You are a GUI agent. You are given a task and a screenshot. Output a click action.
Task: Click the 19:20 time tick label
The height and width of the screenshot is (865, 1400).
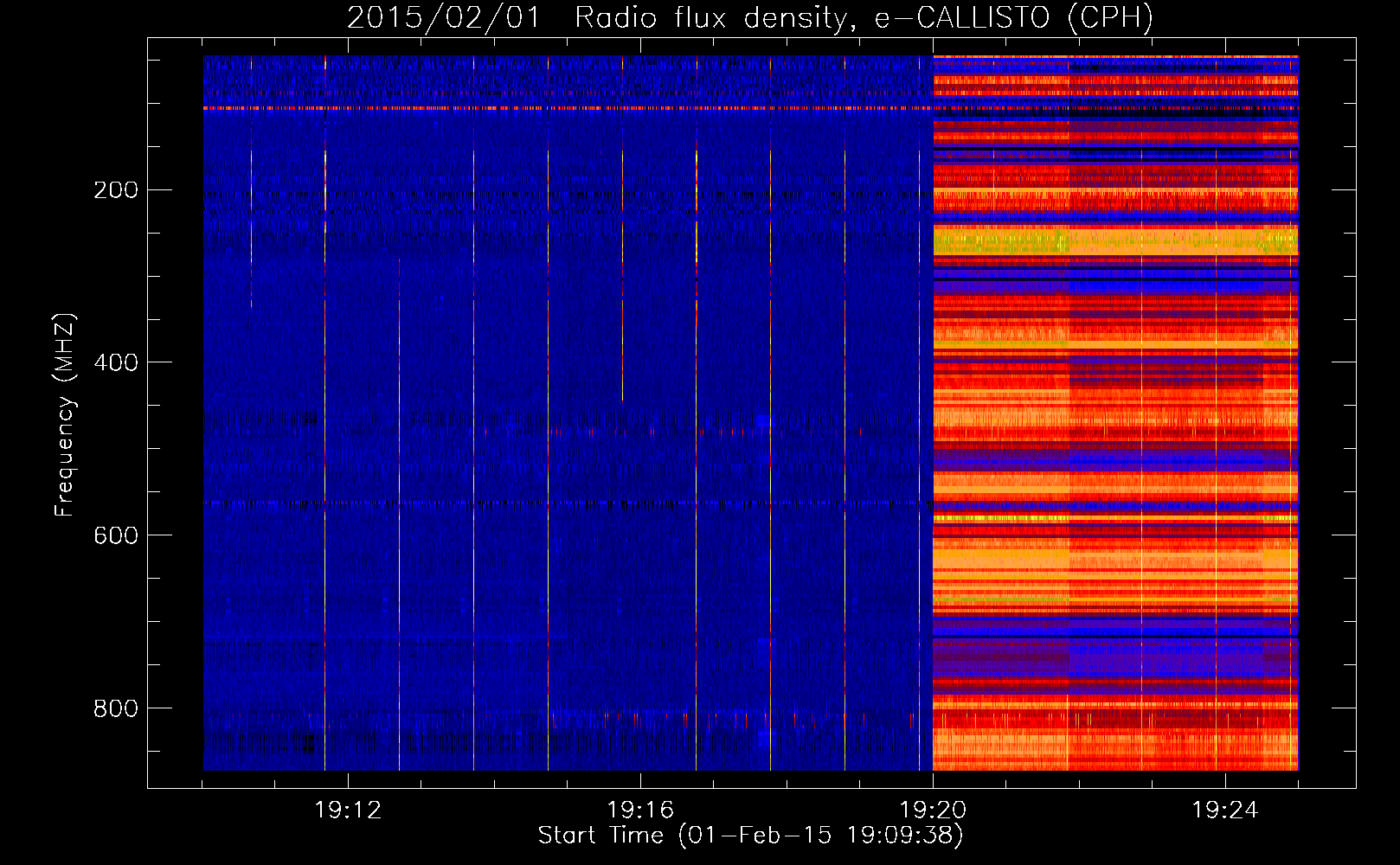(x=933, y=811)
